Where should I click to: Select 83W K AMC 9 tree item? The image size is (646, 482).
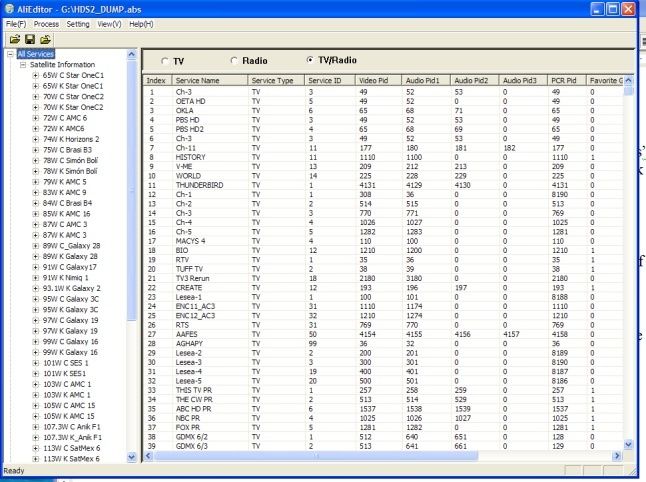[64, 192]
